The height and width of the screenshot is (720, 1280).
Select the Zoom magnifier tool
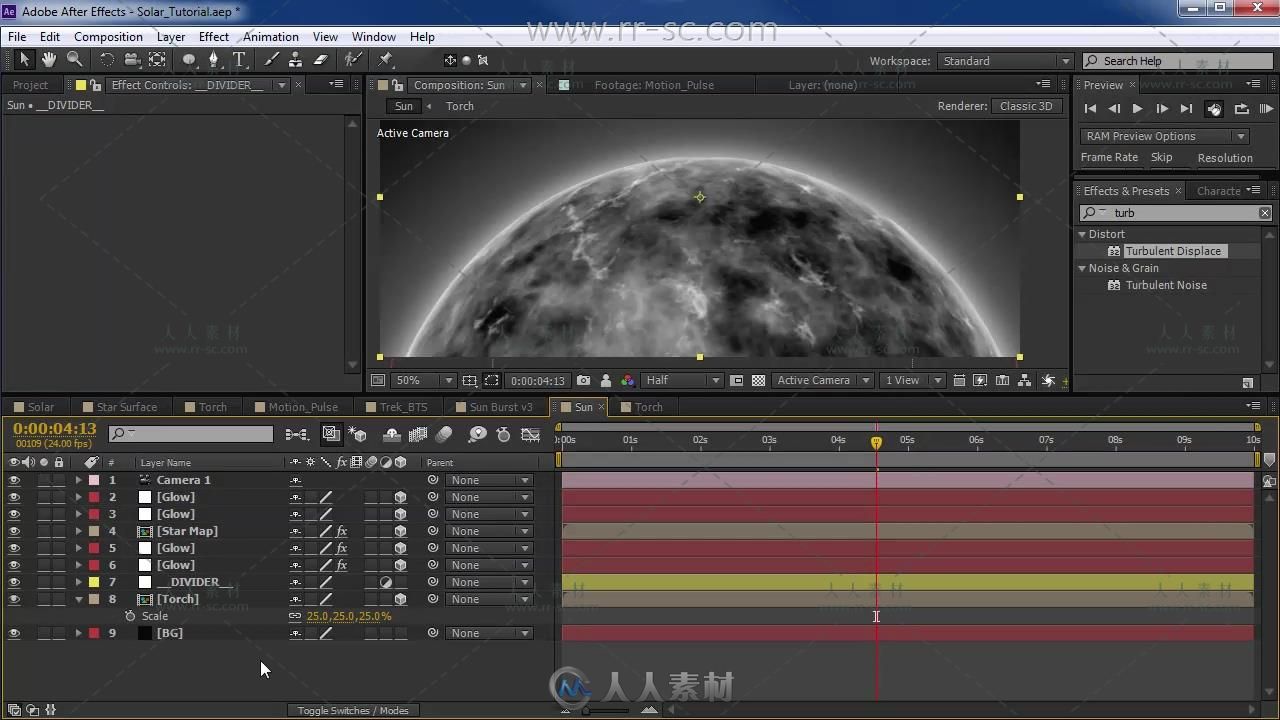[74, 60]
